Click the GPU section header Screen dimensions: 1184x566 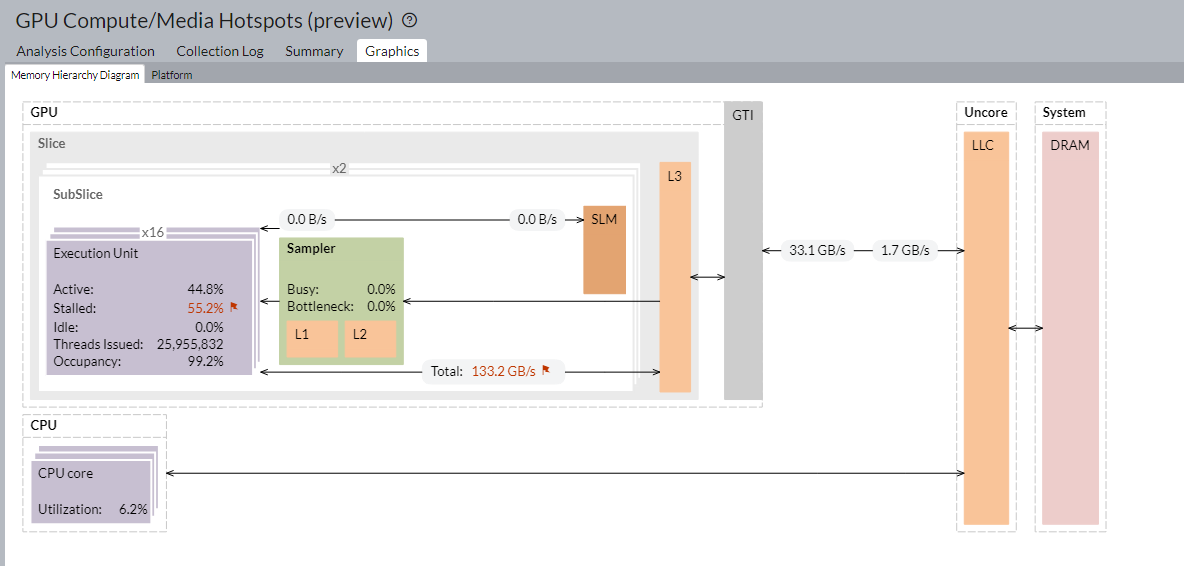point(44,112)
